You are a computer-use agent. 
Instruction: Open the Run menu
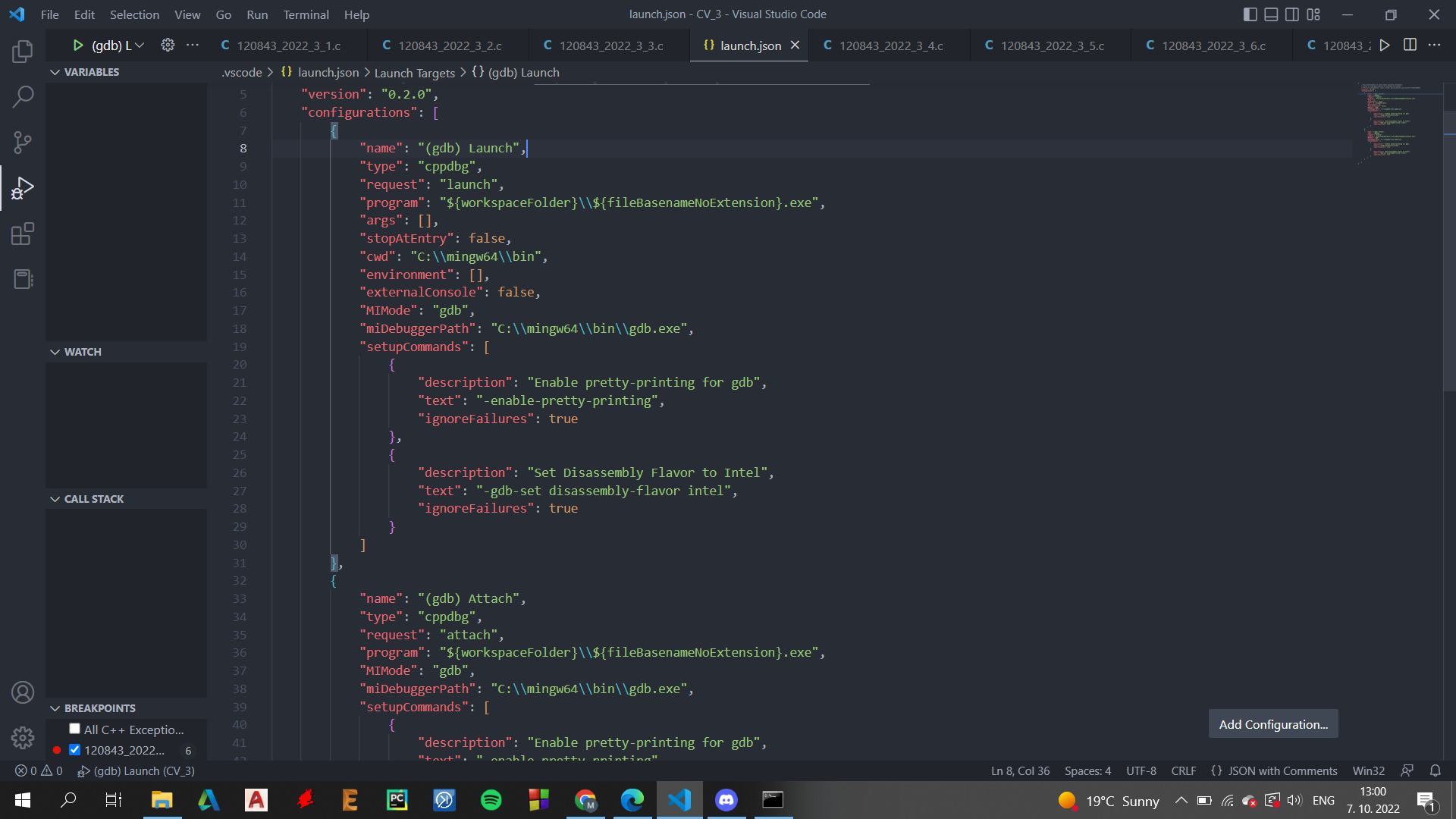coord(257,14)
